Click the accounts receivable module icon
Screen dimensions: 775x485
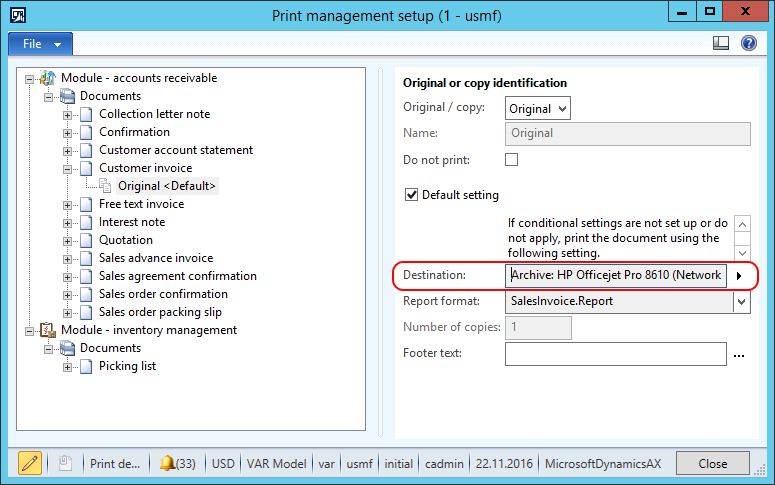48,78
